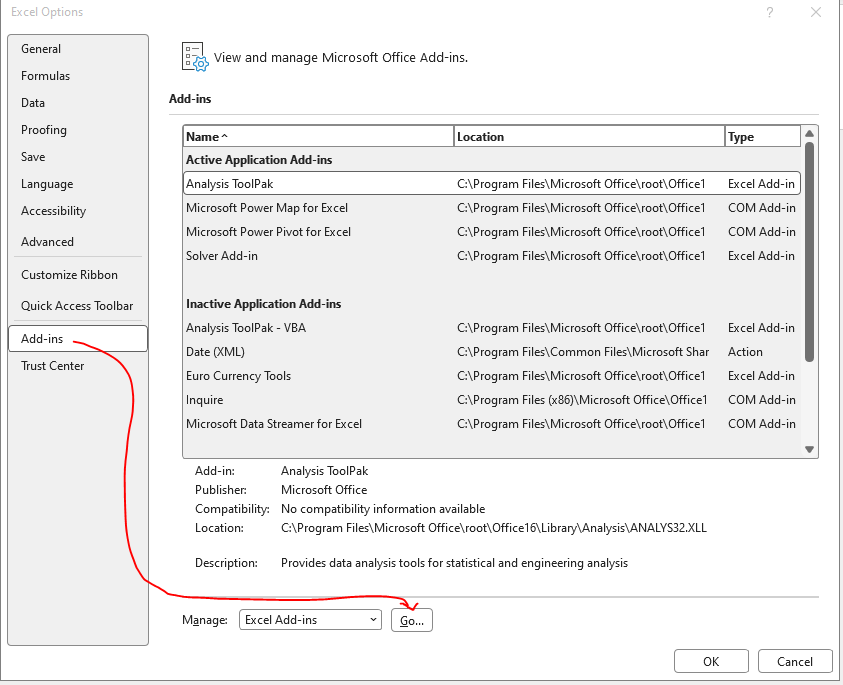Click the add-ins list scroll up arrow
This screenshot has height=685, width=843.
tap(809, 133)
